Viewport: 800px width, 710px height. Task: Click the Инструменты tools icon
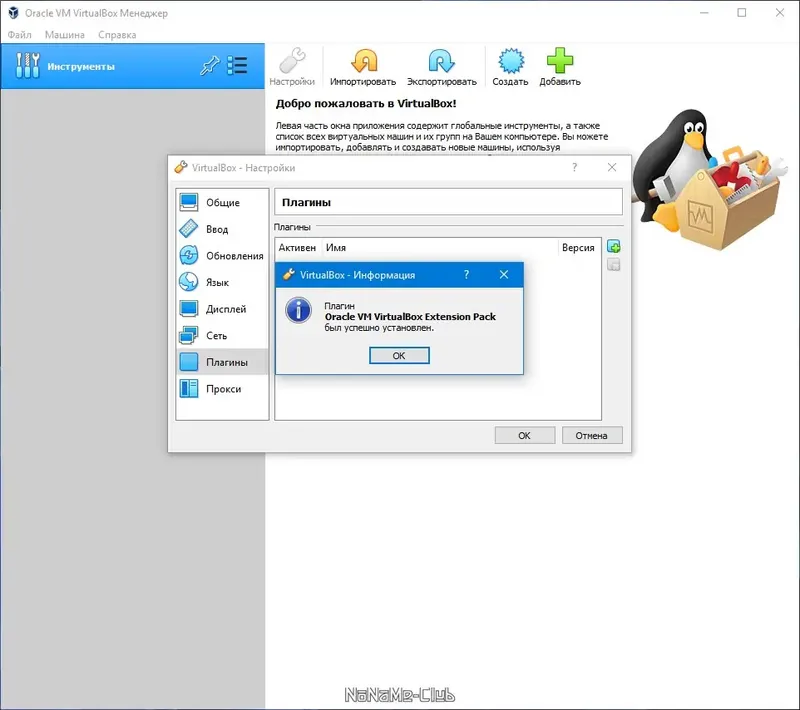(28, 66)
